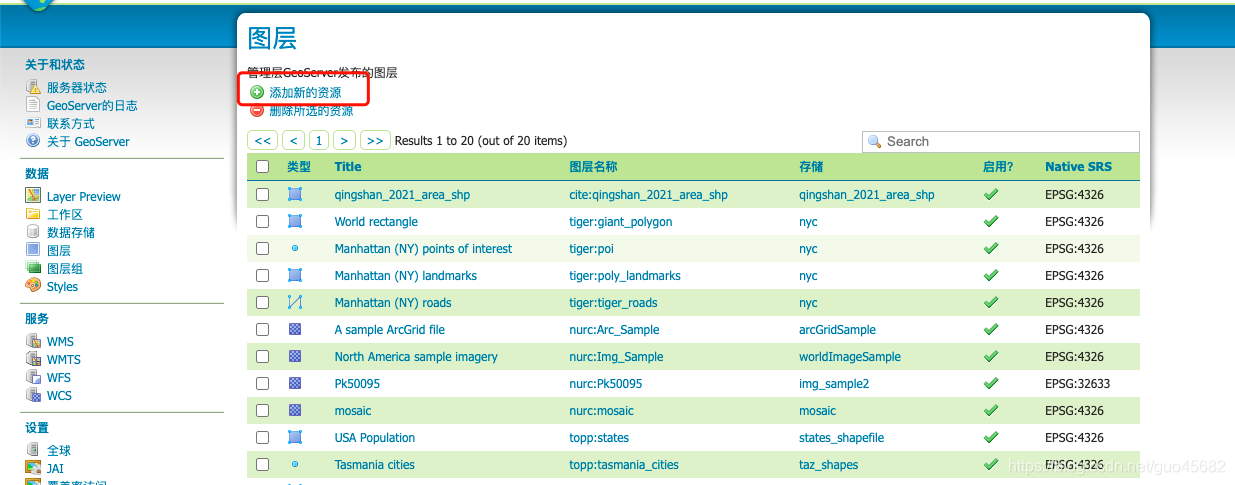1235x485 pixels.
Task: Open World rectangle layer link
Action: (376, 222)
